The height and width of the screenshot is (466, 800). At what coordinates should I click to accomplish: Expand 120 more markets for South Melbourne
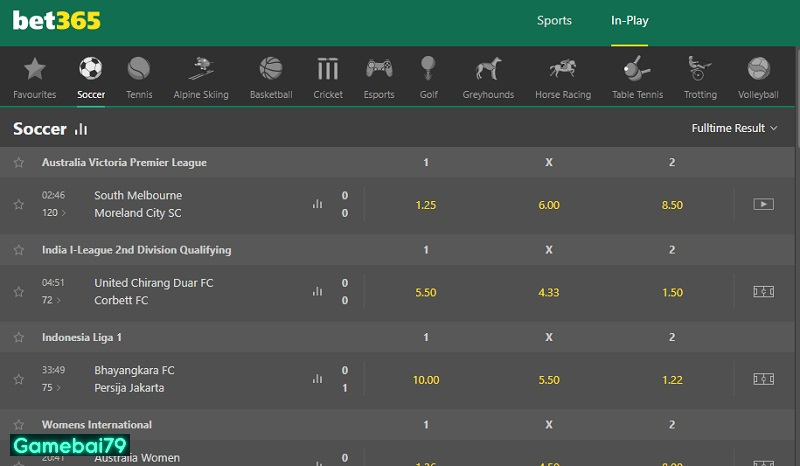coord(53,213)
